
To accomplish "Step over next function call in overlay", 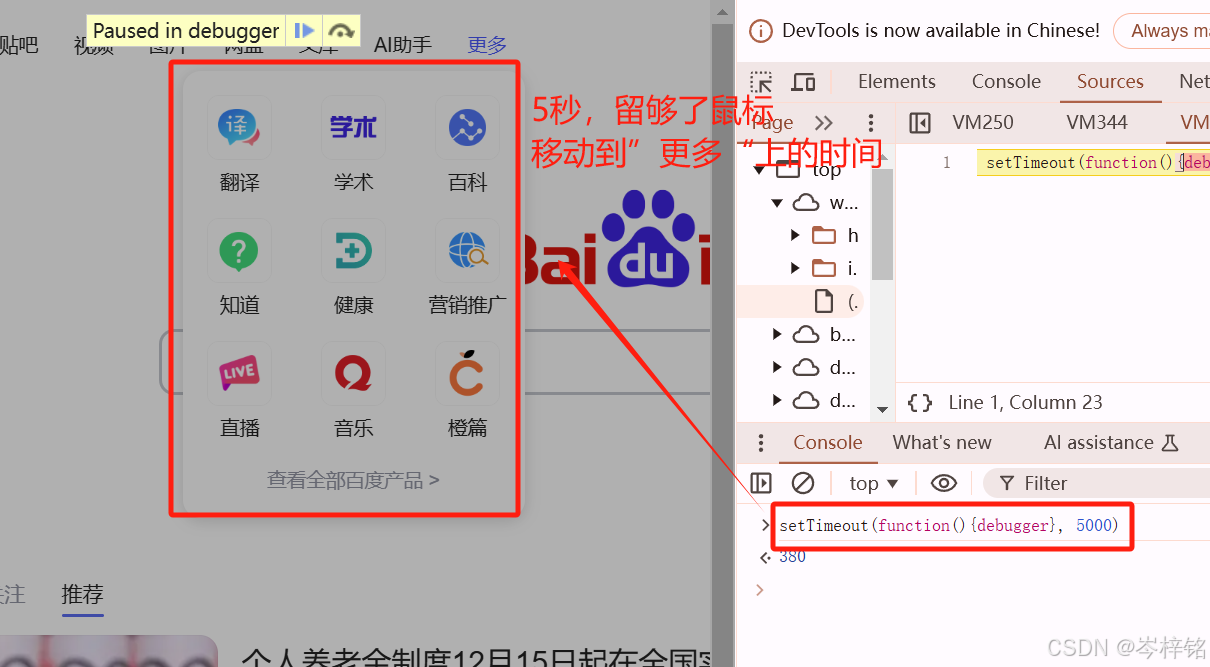I will coord(341,31).
